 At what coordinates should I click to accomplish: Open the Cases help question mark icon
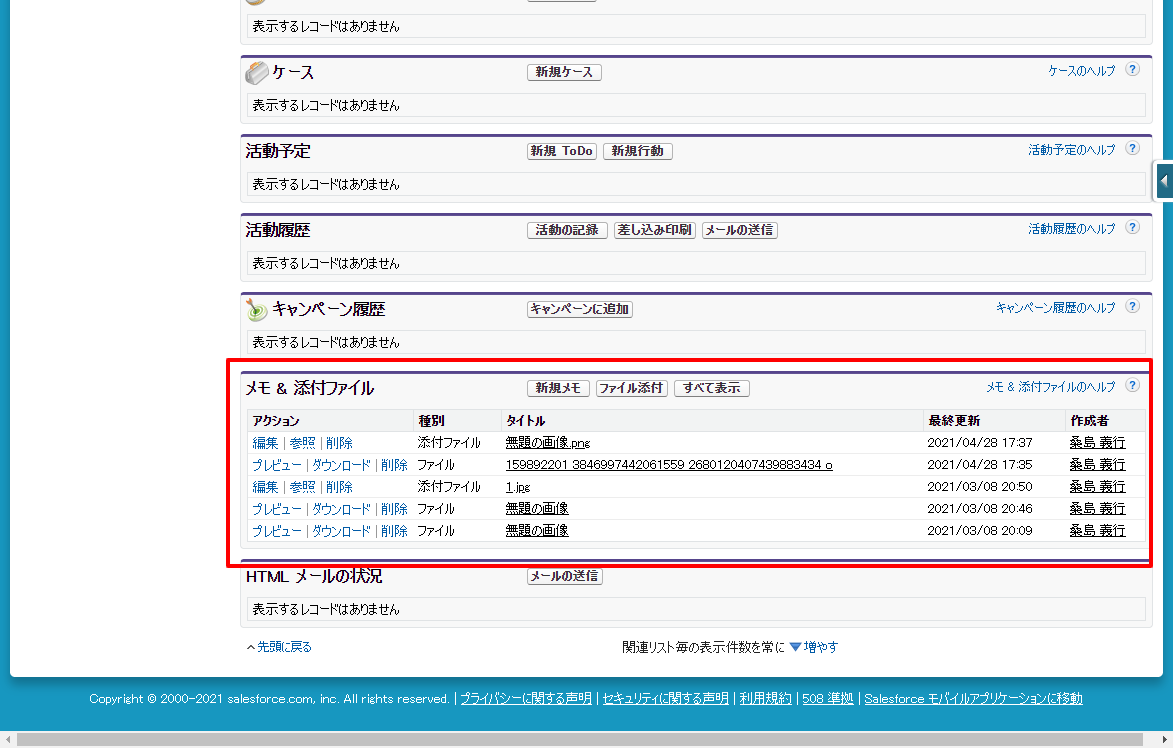pyautogui.click(x=1133, y=70)
